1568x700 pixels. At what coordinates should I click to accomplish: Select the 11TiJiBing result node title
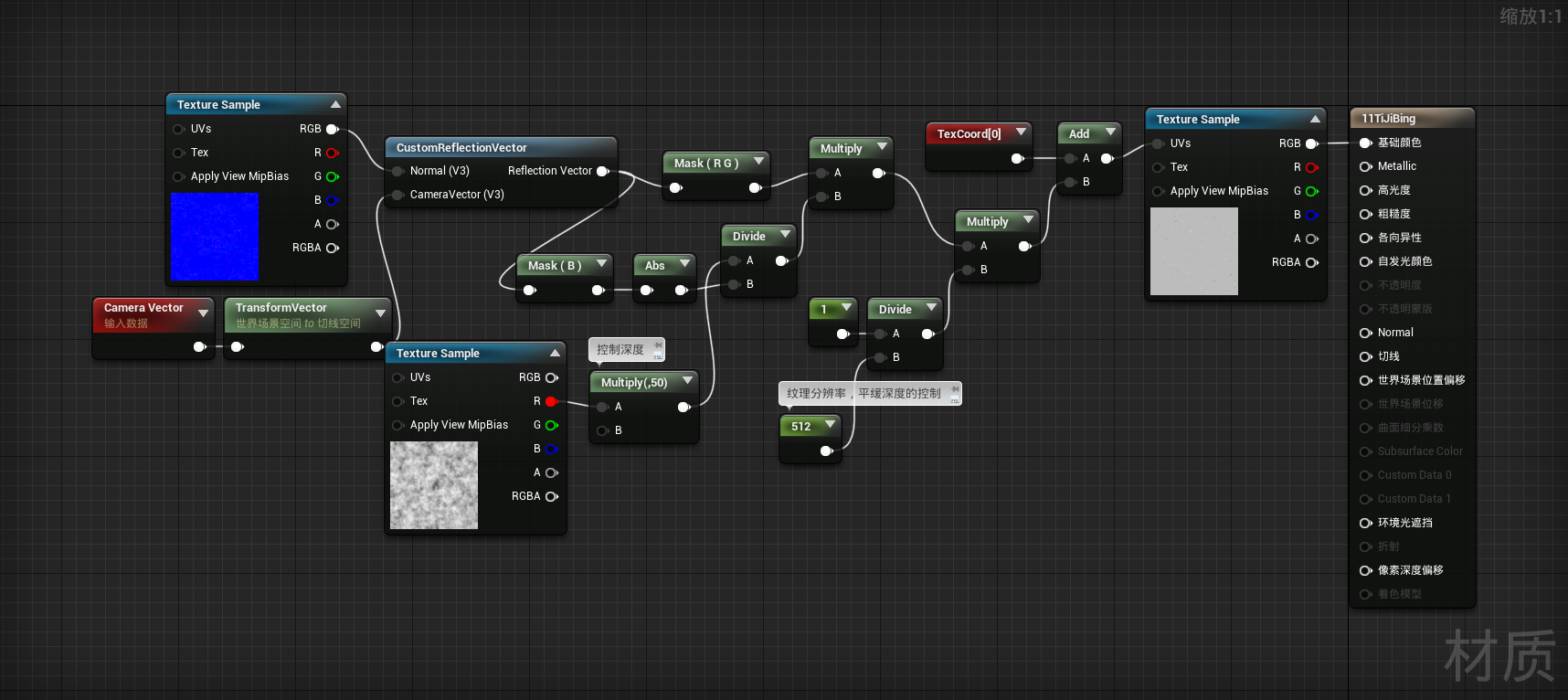point(1388,118)
